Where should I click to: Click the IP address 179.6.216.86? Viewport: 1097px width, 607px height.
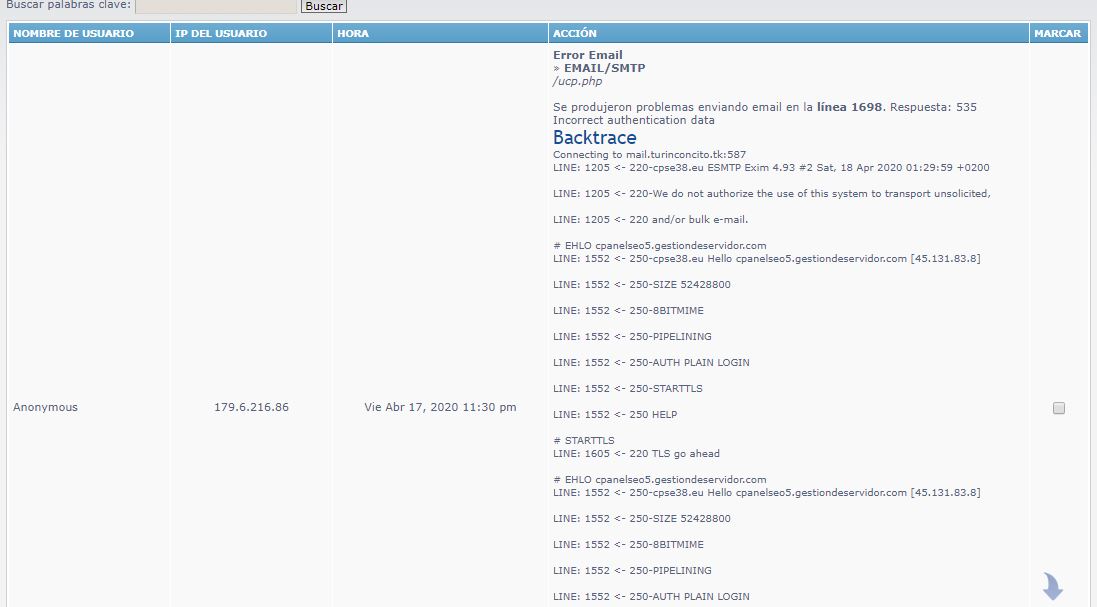[251, 408]
